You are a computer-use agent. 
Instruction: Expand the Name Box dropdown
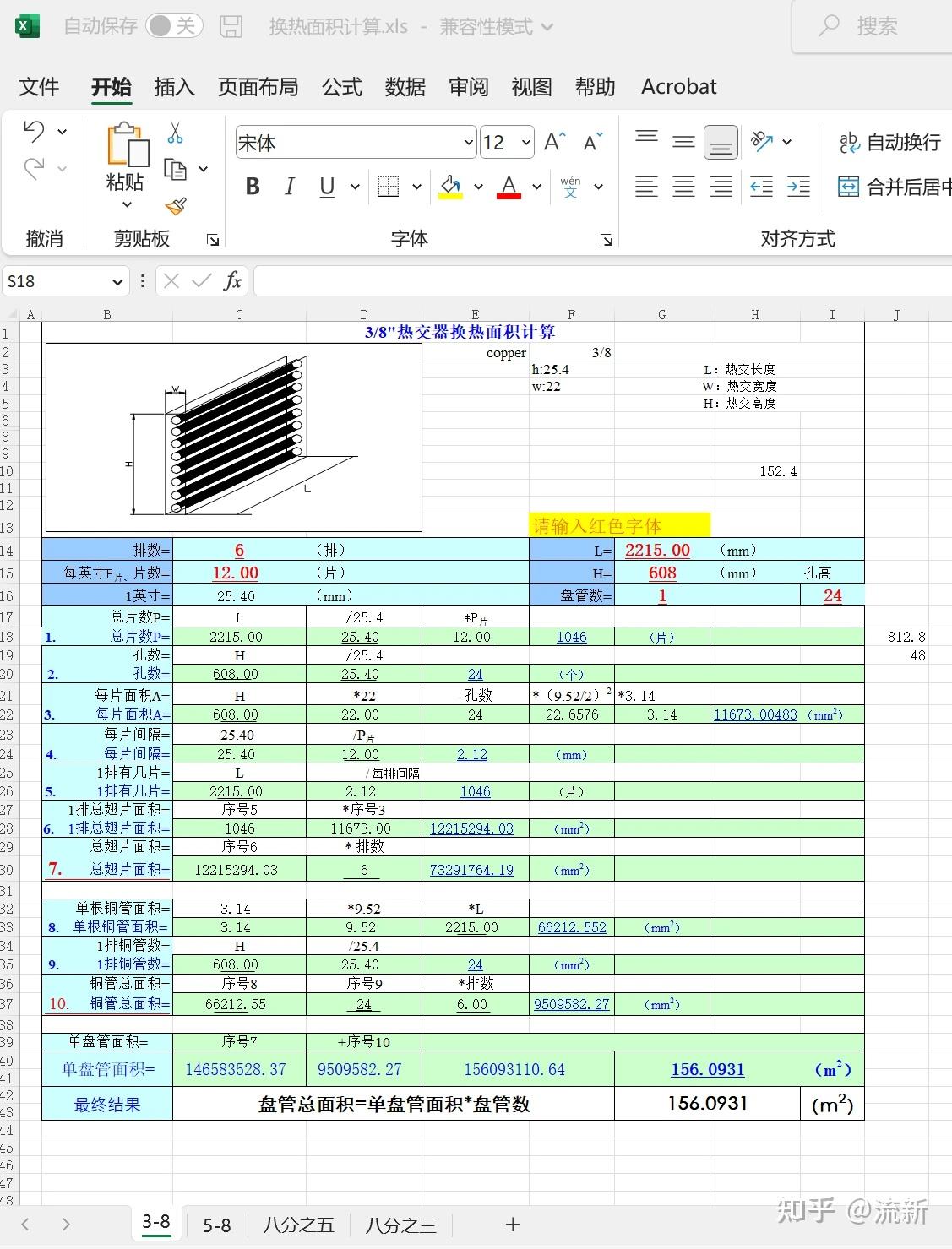coord(117,281)
